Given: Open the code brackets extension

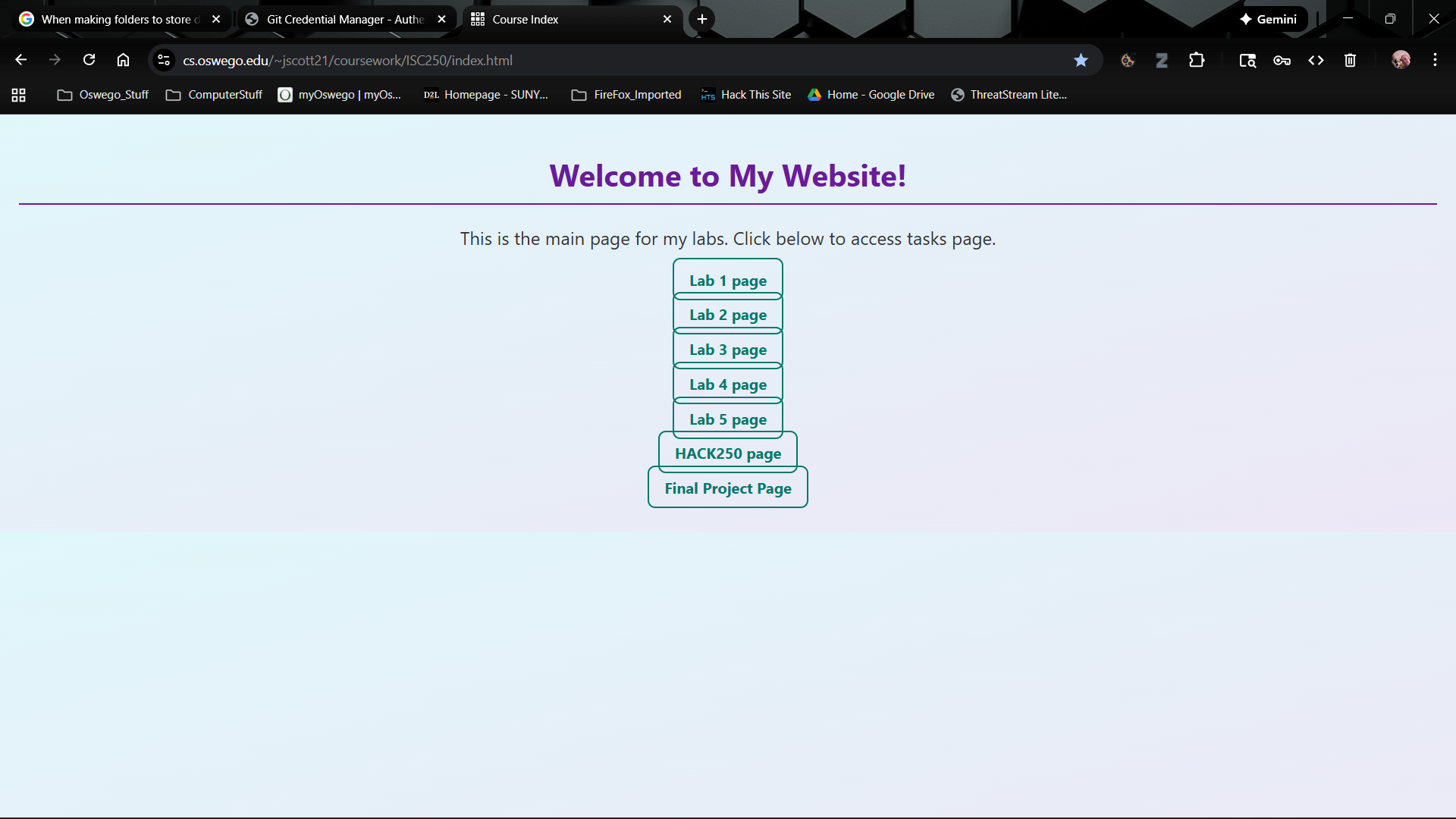Looking at the screenshot, I should tap(1316, 60).
